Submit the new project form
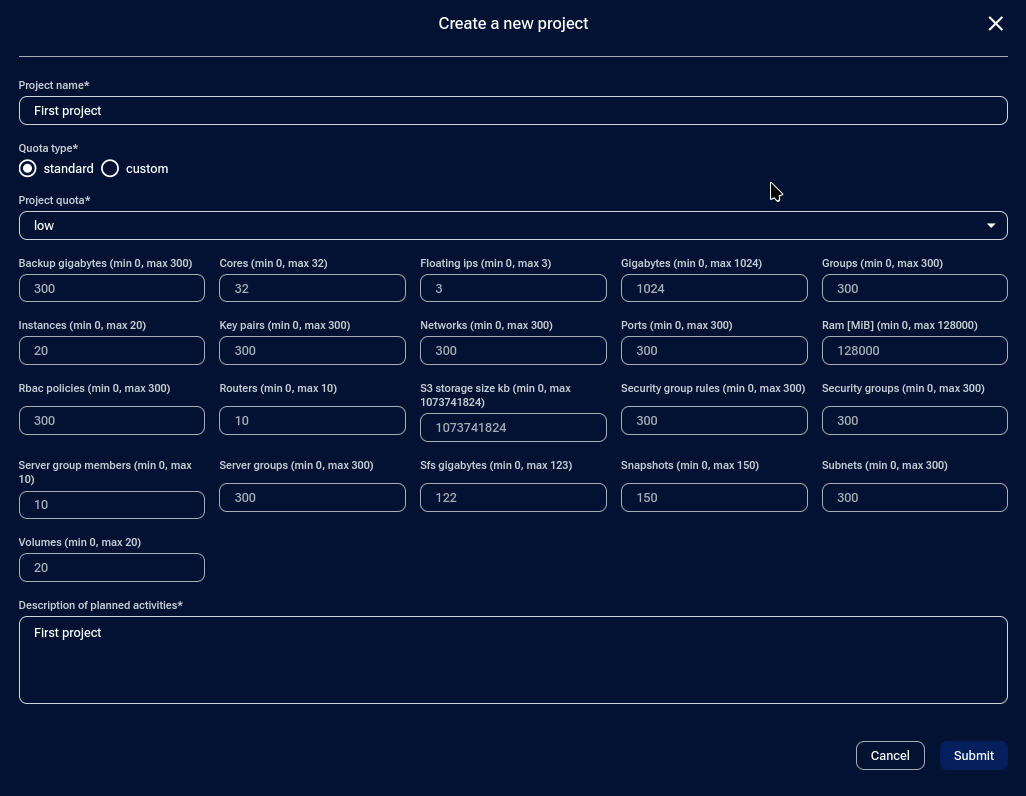This screenshot has height=796, width=1026. (x=974, y=755)
